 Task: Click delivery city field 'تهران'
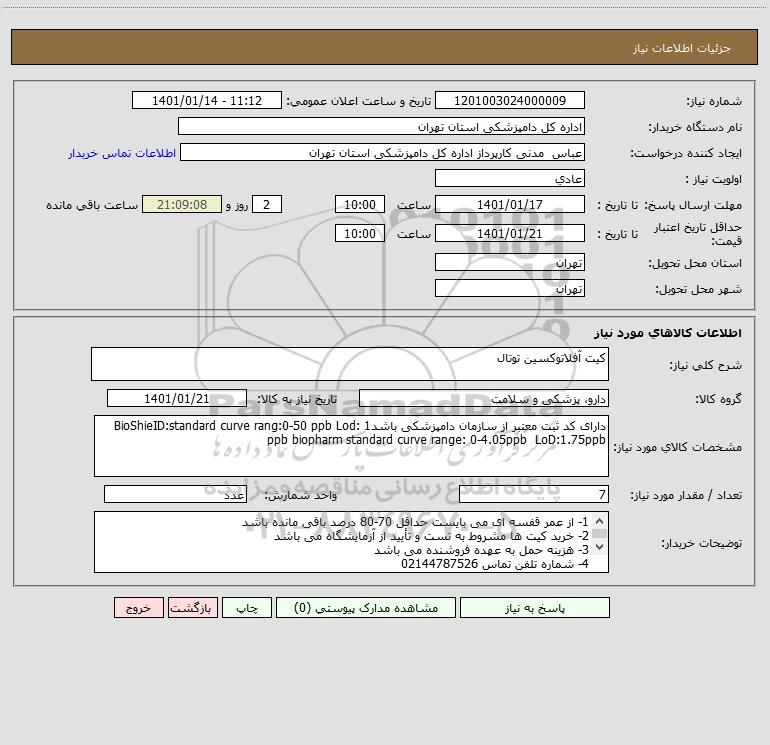(510, 289)
